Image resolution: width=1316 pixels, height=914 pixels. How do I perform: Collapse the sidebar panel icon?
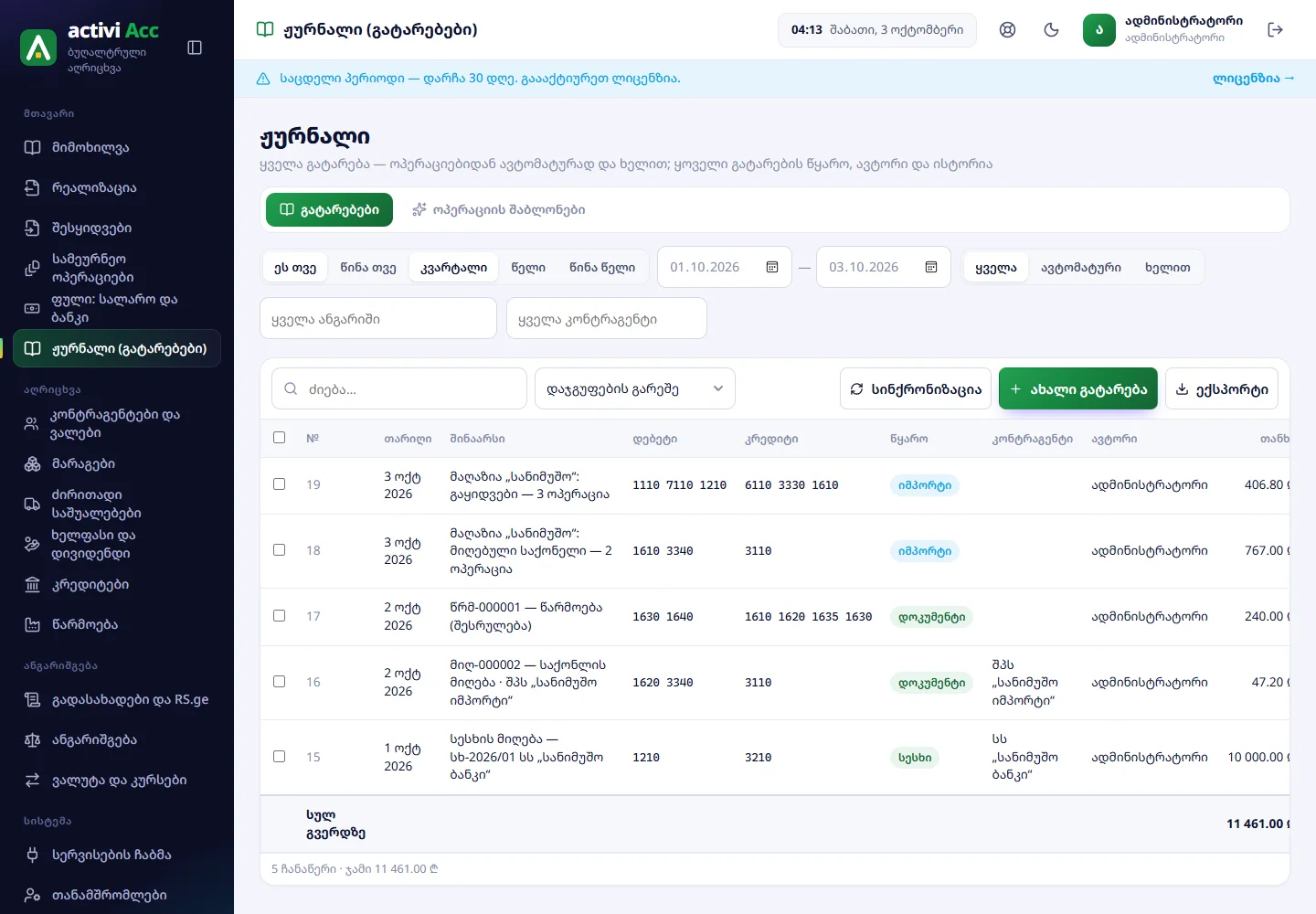click(195, 48)
